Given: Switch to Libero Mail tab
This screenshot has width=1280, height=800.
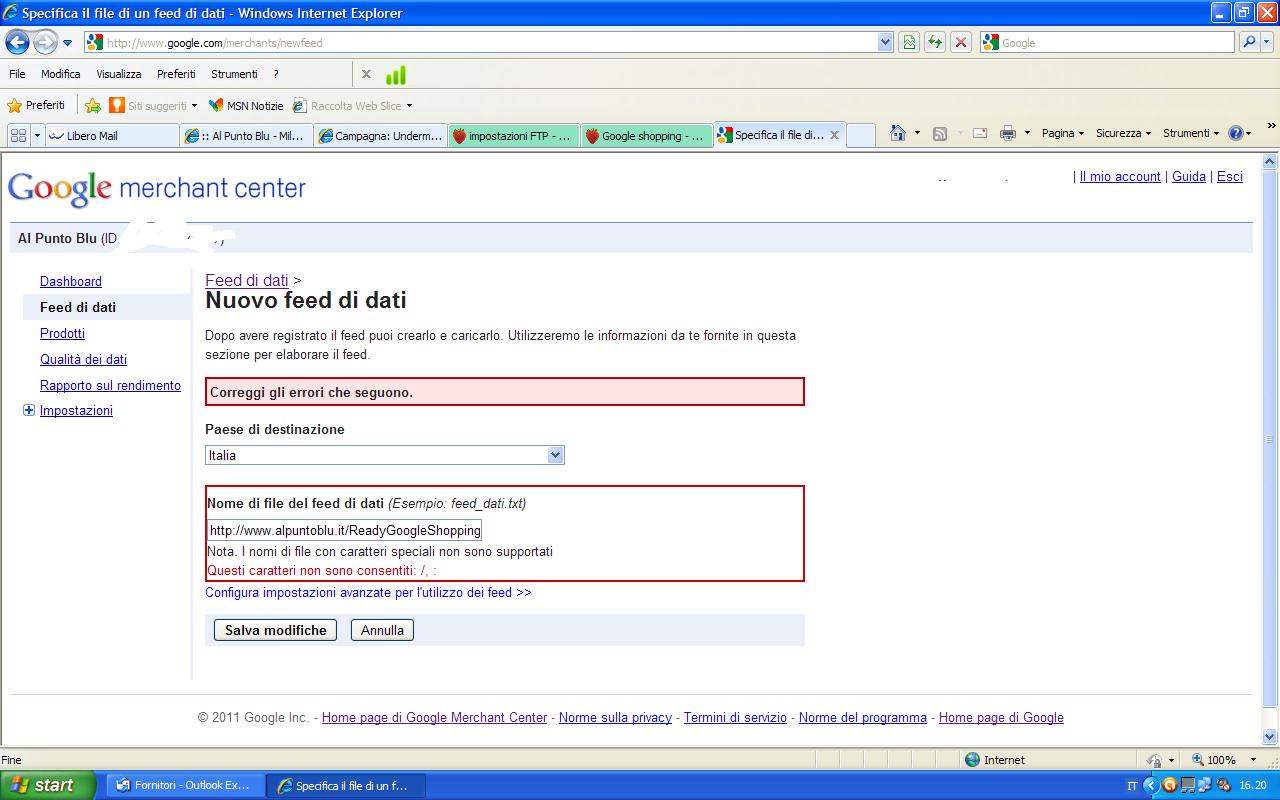Looking at the screenshot, I should point(112,136).
